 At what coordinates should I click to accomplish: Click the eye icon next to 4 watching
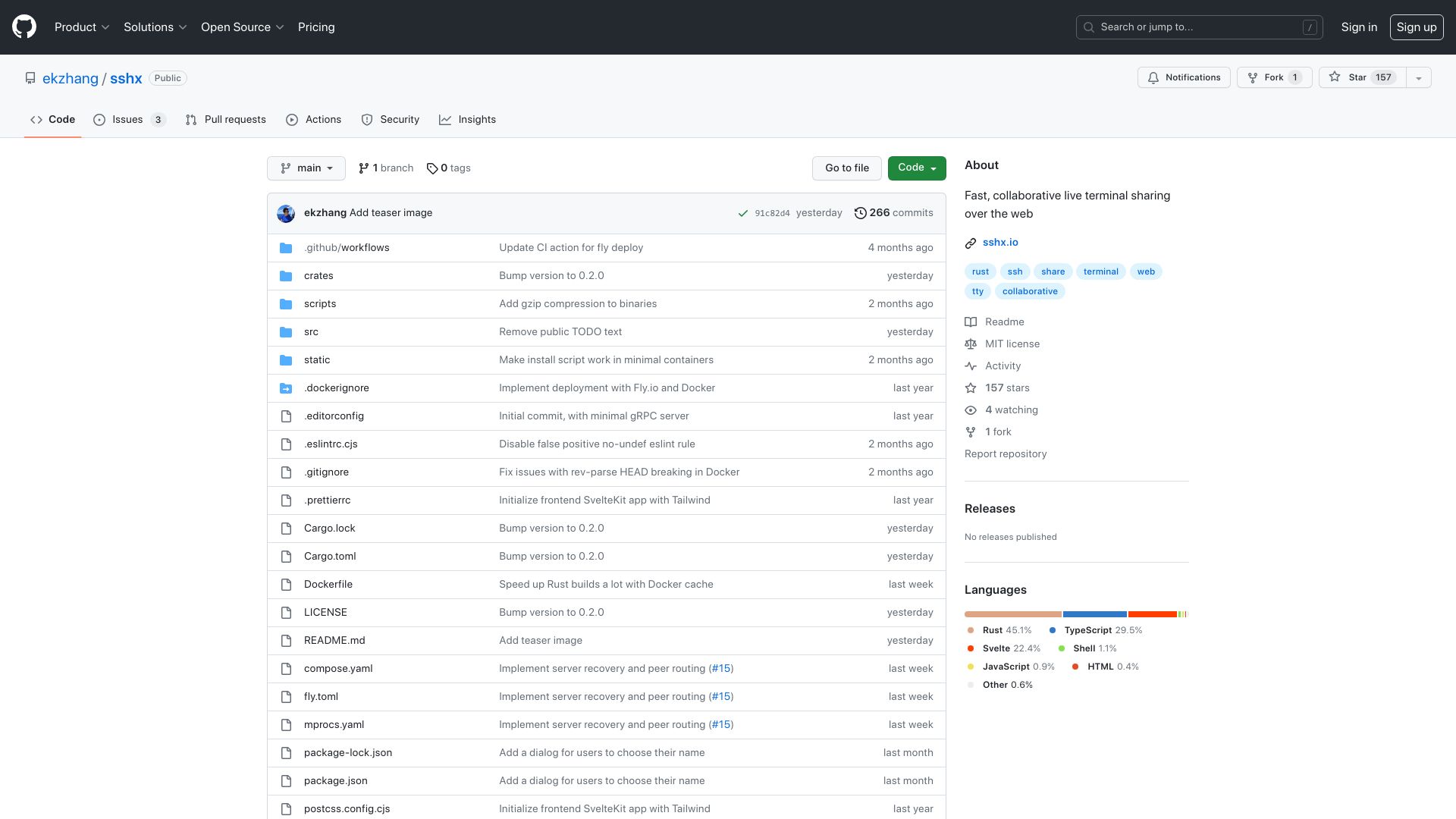point(971,410)
